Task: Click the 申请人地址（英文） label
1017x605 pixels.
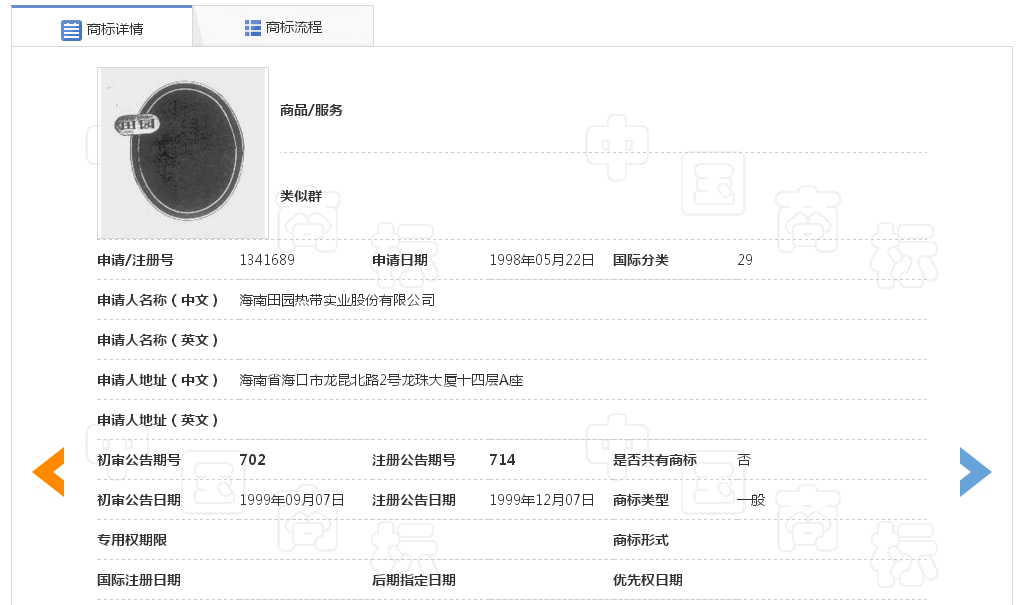Action: 158,420
